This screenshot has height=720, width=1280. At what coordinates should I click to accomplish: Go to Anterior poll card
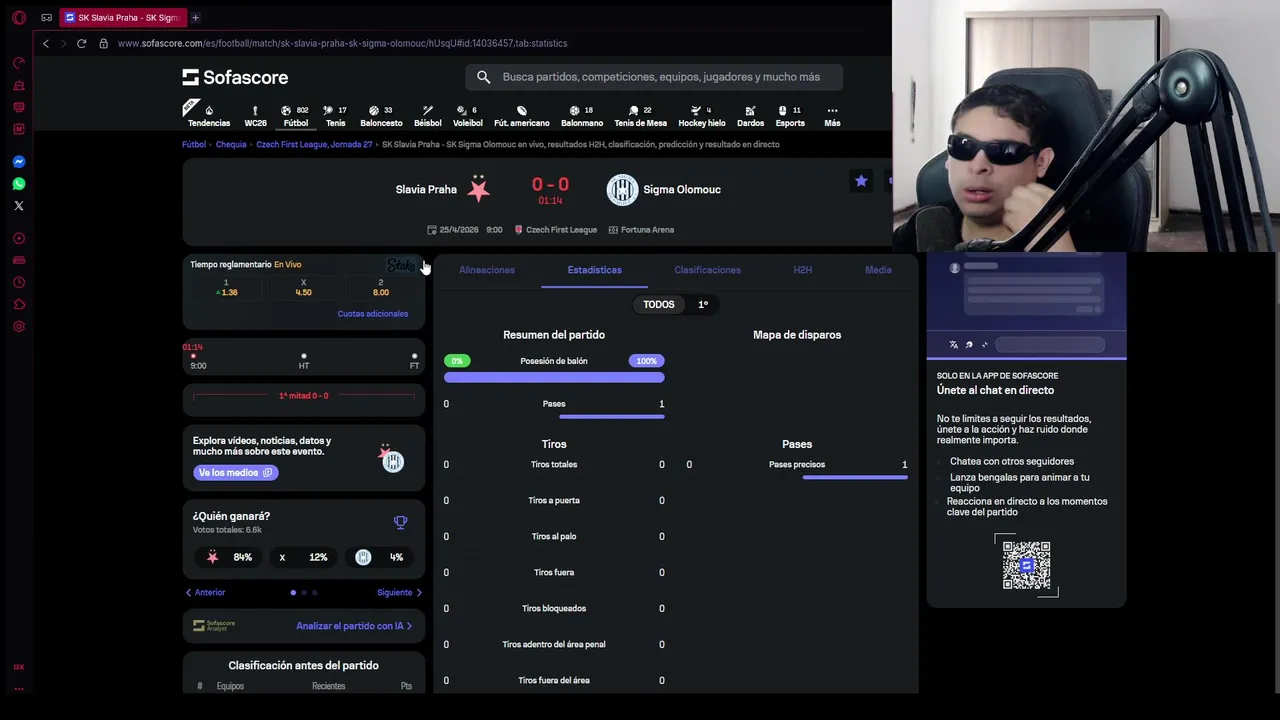205,592
